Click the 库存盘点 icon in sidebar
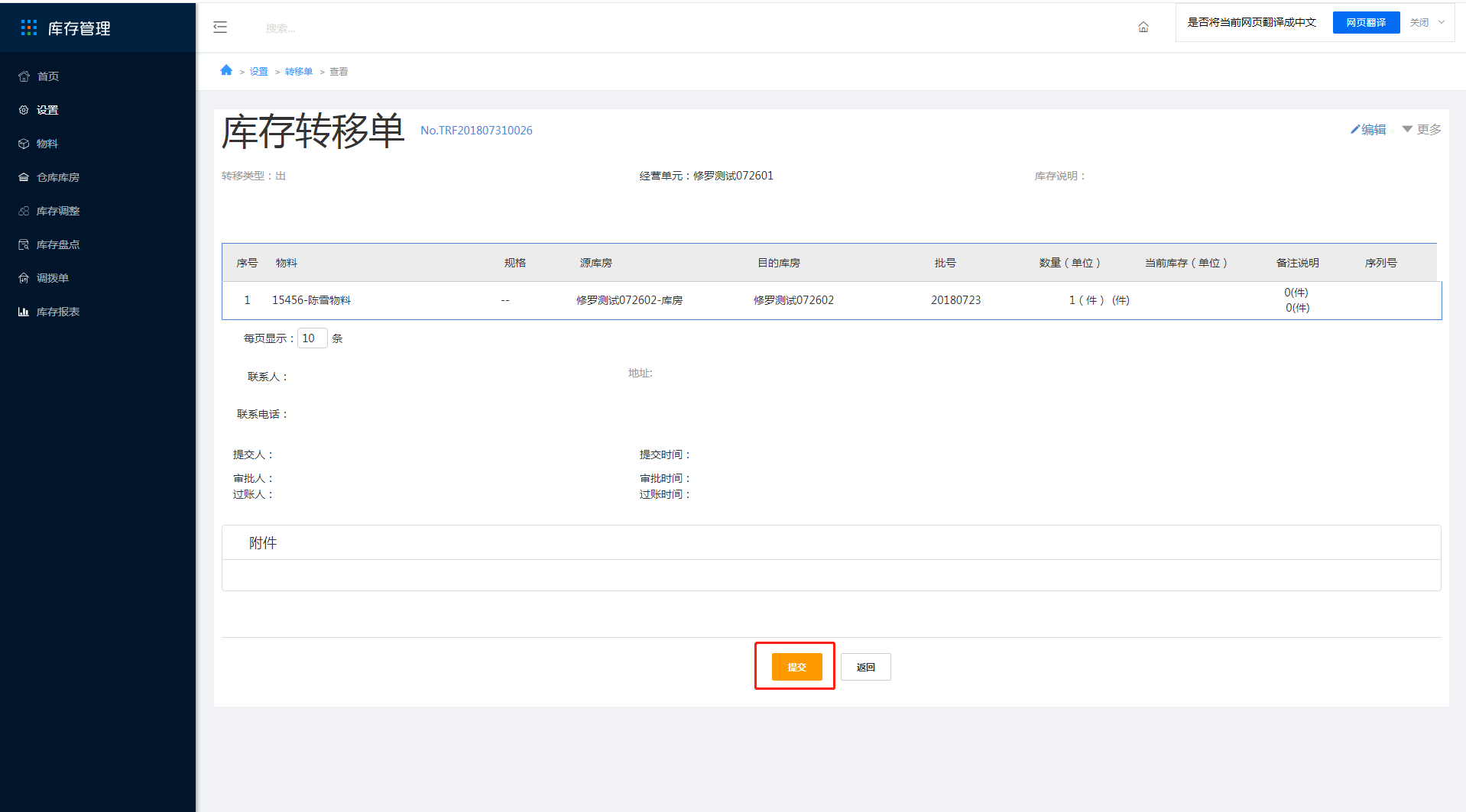 tap(24, 244)
